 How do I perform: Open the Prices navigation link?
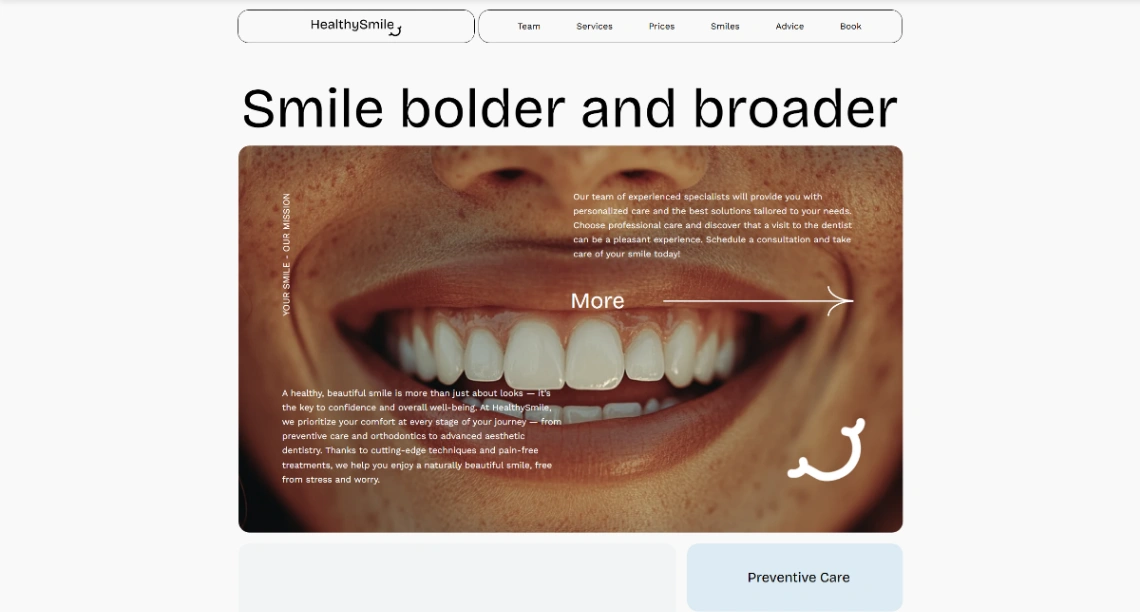[662, 26]
